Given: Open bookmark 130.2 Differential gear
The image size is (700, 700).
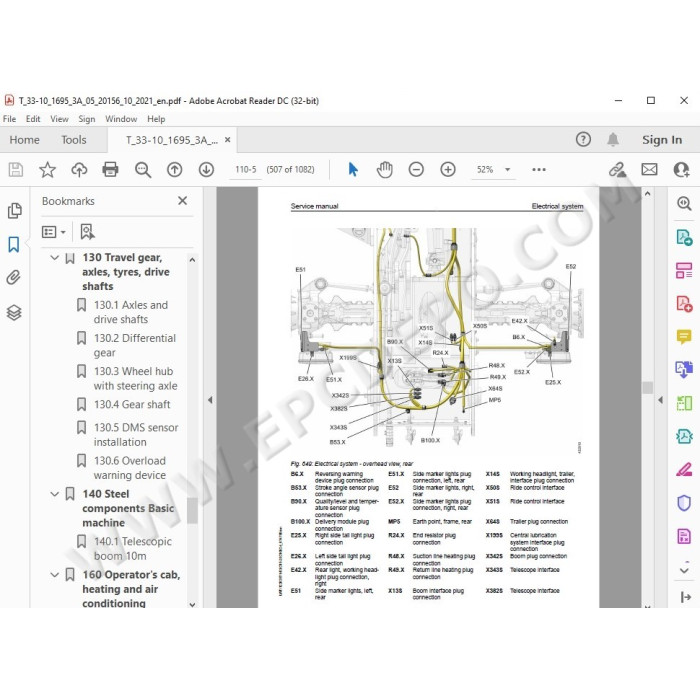Looking at the screenshot, I should (x=135, y=345).
